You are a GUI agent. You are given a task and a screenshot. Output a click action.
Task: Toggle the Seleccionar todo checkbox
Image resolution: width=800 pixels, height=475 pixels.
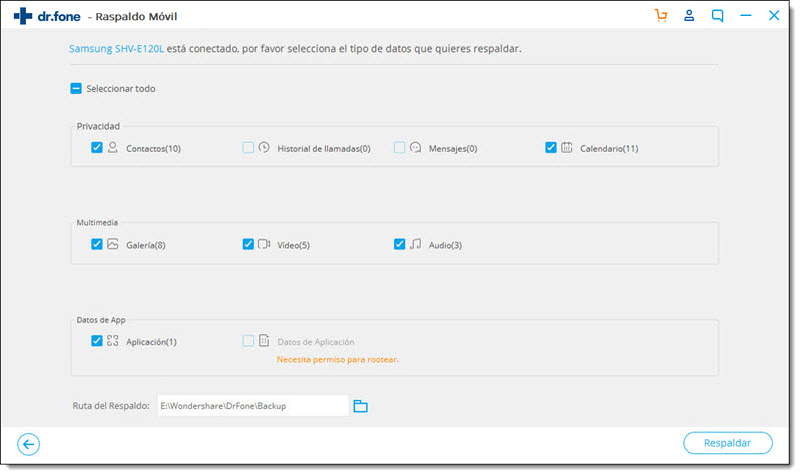coord(76,88)
